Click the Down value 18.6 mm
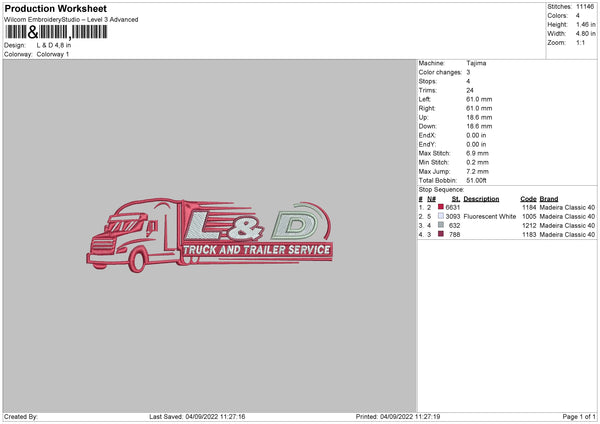 click(x=479, y=126)
